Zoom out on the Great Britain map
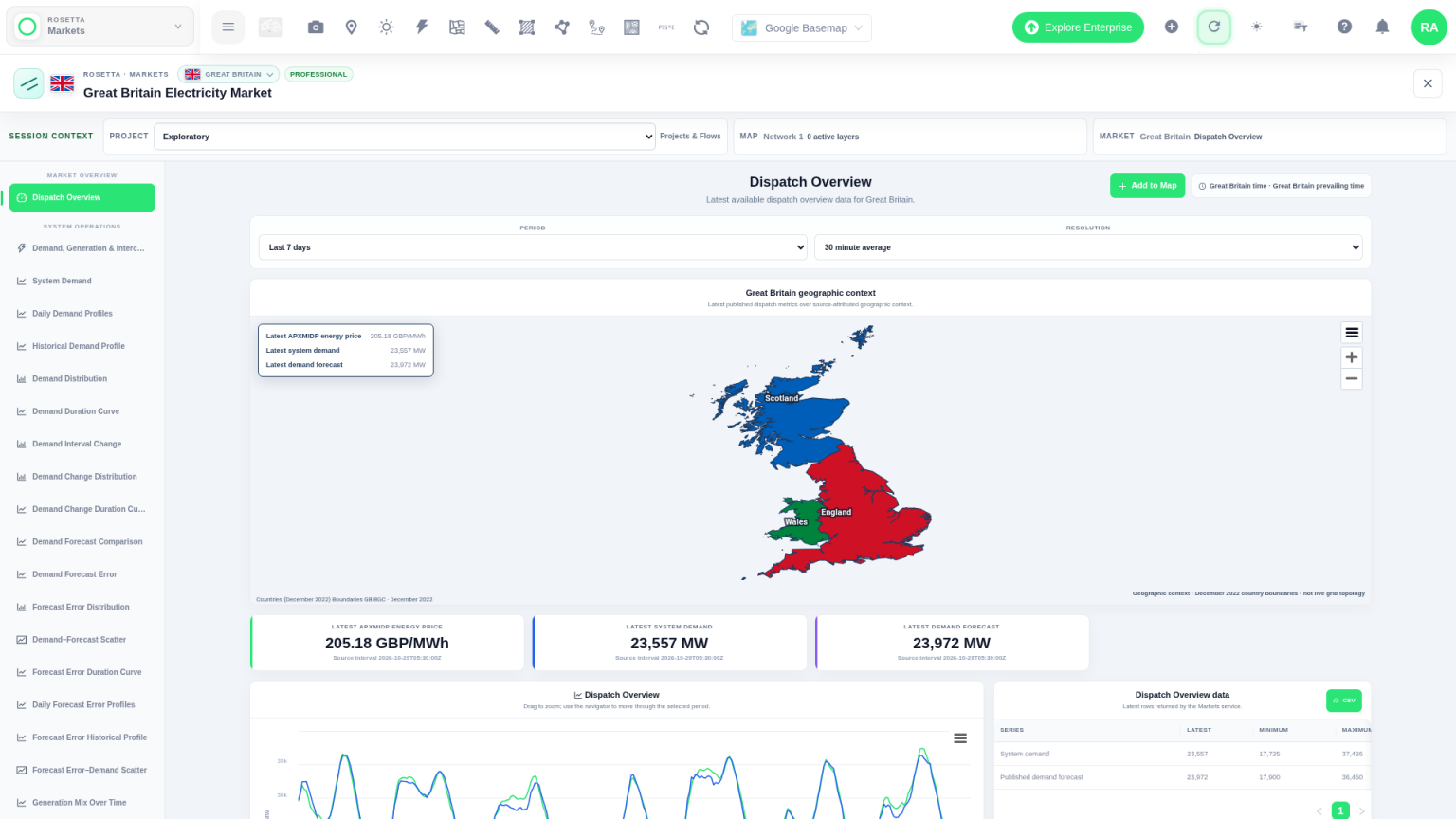This screenshot has width=1456, height=819. point(1352,378)
